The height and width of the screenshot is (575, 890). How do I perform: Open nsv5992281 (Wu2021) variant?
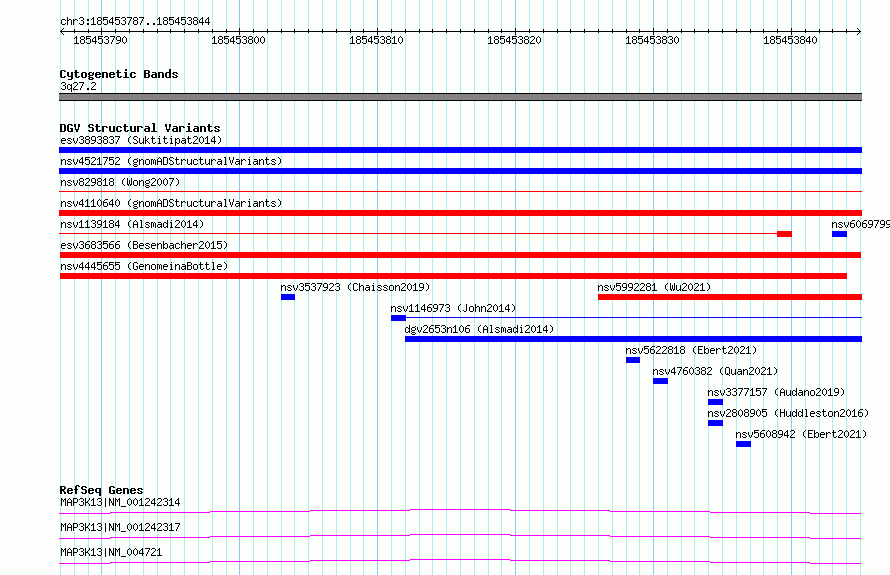(x=654, y=287)
